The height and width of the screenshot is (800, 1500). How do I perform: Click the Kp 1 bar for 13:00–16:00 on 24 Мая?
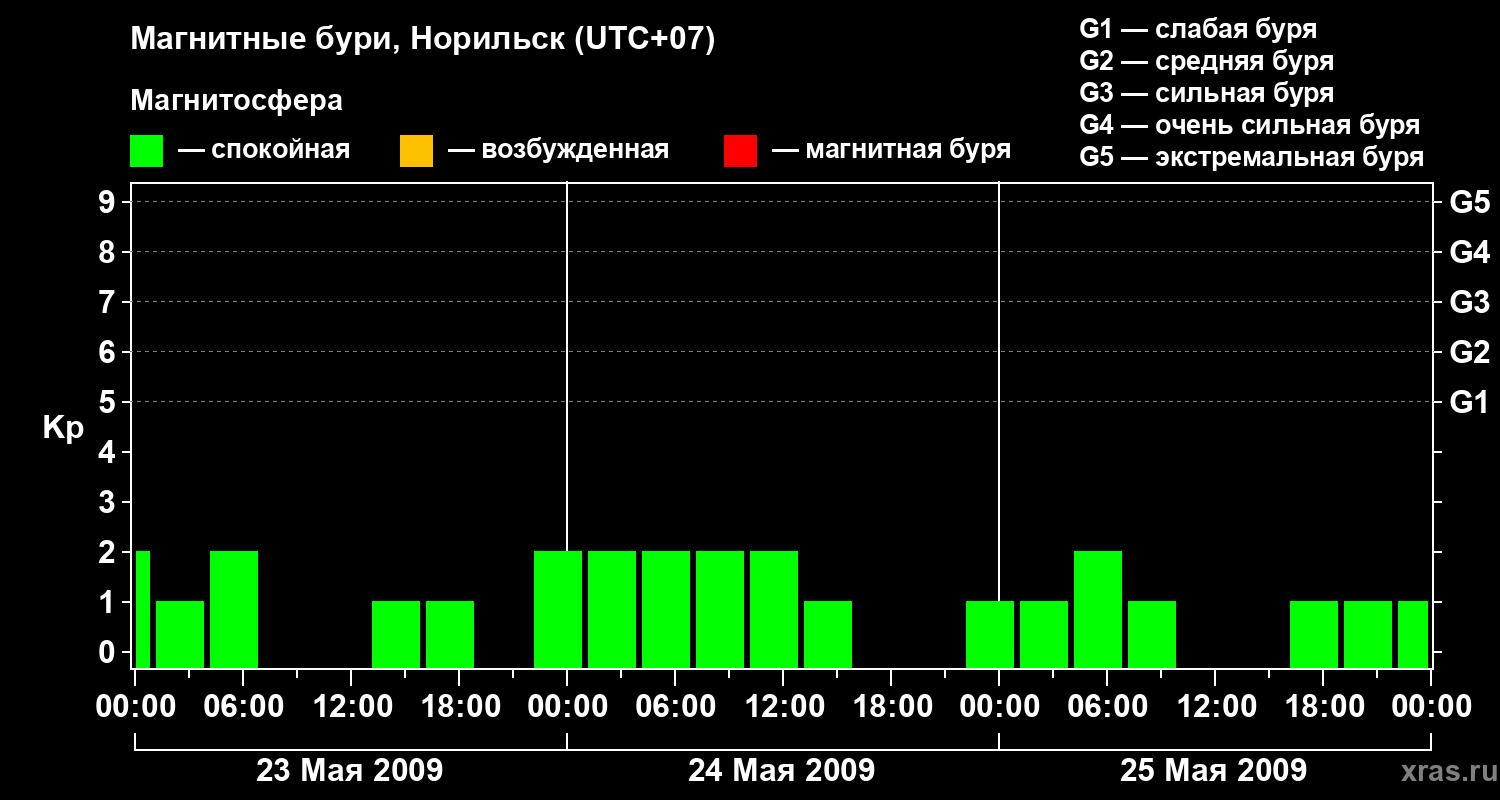[x=828, y=634]
